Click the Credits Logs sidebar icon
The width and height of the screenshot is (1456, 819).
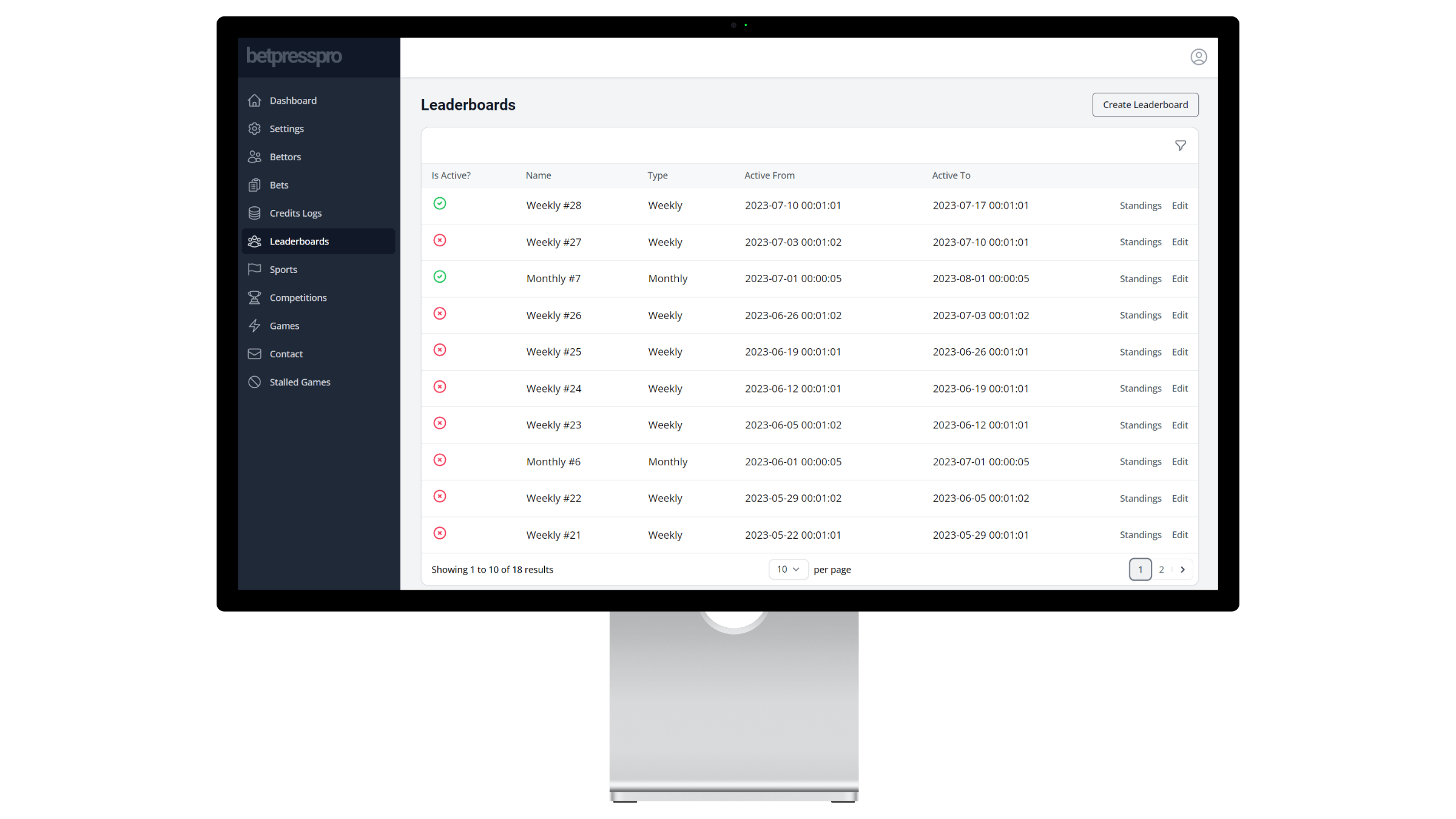point(254,212)
